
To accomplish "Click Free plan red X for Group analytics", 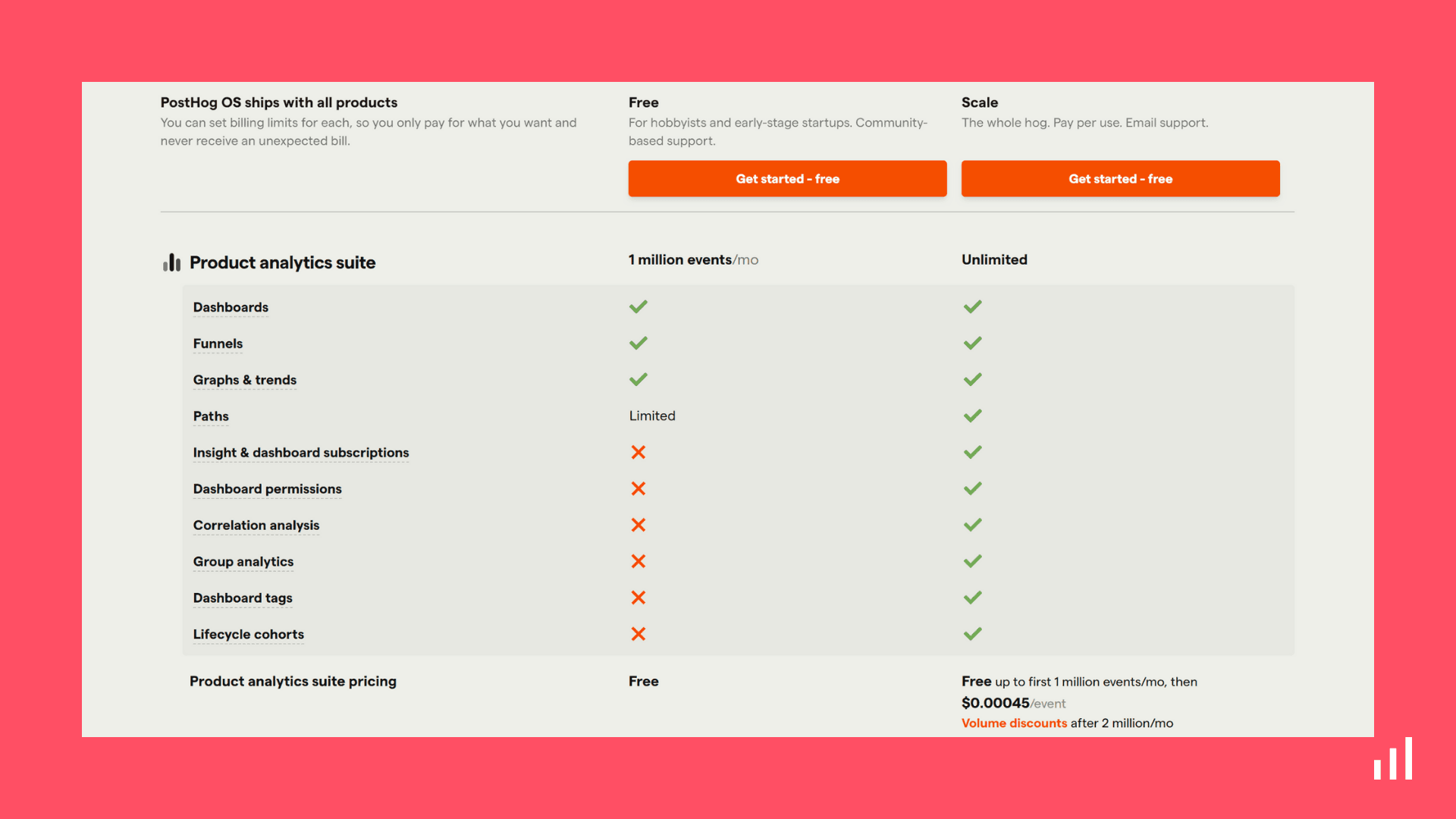I will 639,561.
